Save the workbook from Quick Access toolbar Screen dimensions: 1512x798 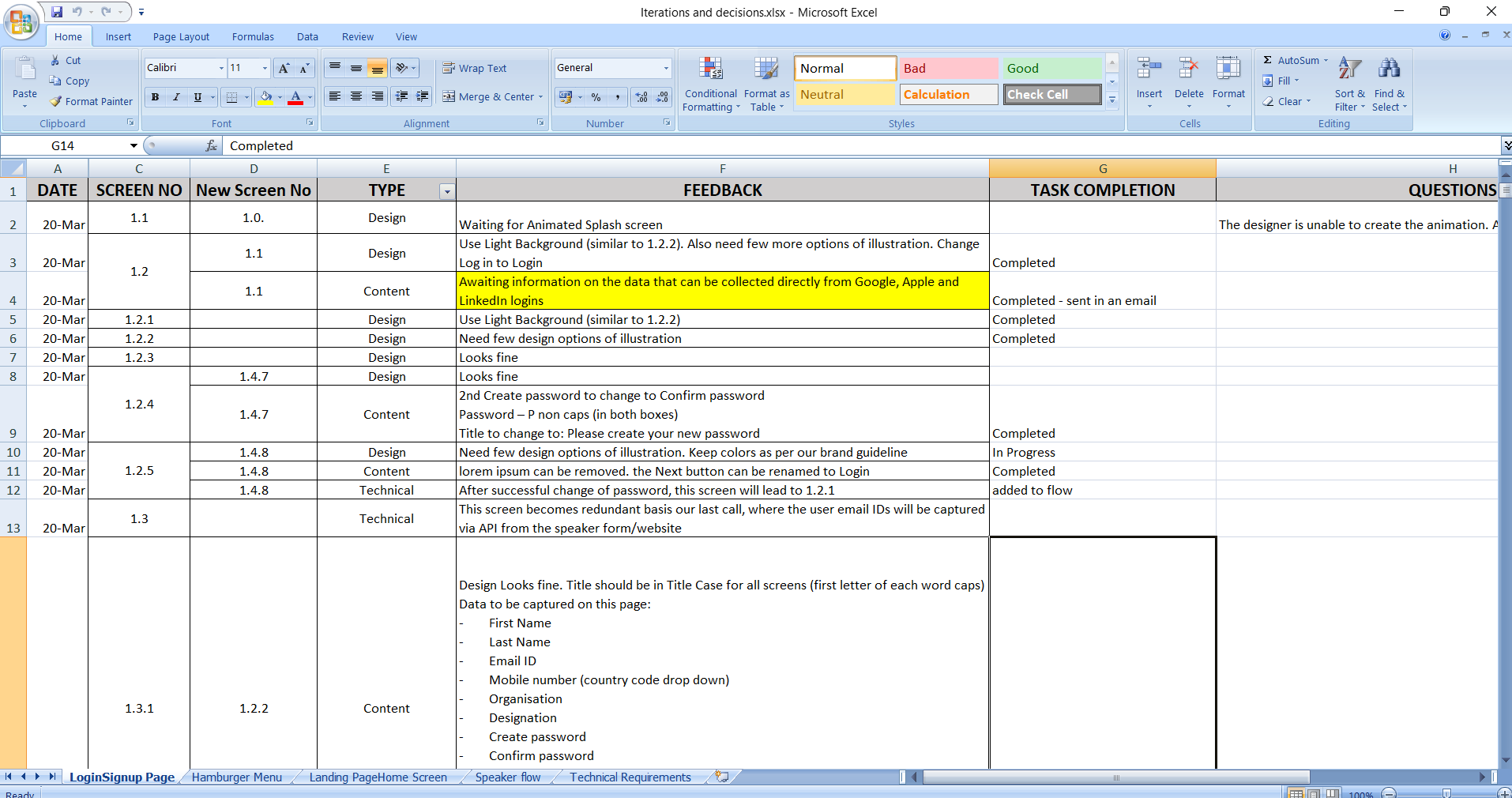(57, 12)
